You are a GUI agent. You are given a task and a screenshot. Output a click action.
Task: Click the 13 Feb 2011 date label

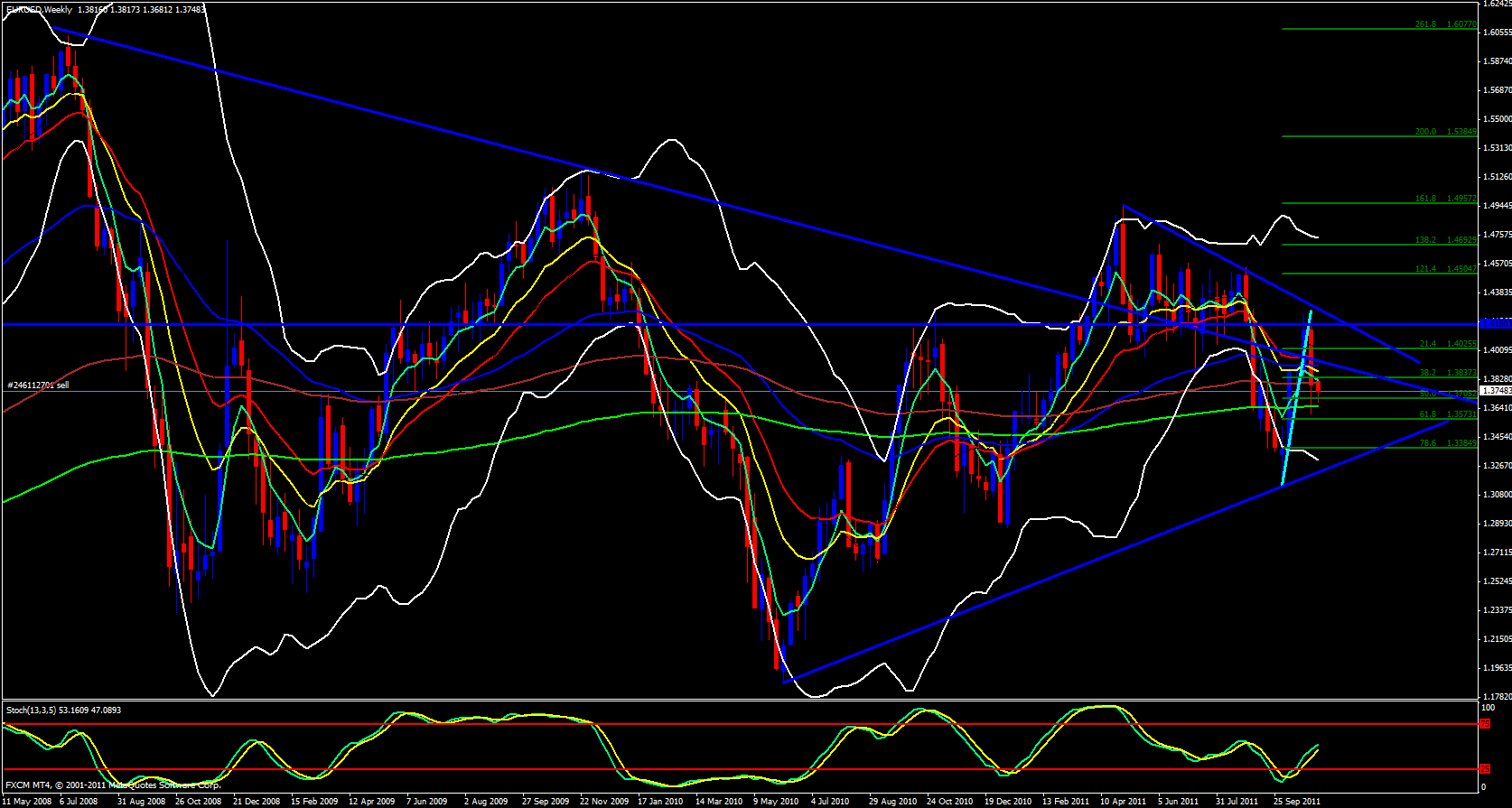(1066, 802)
